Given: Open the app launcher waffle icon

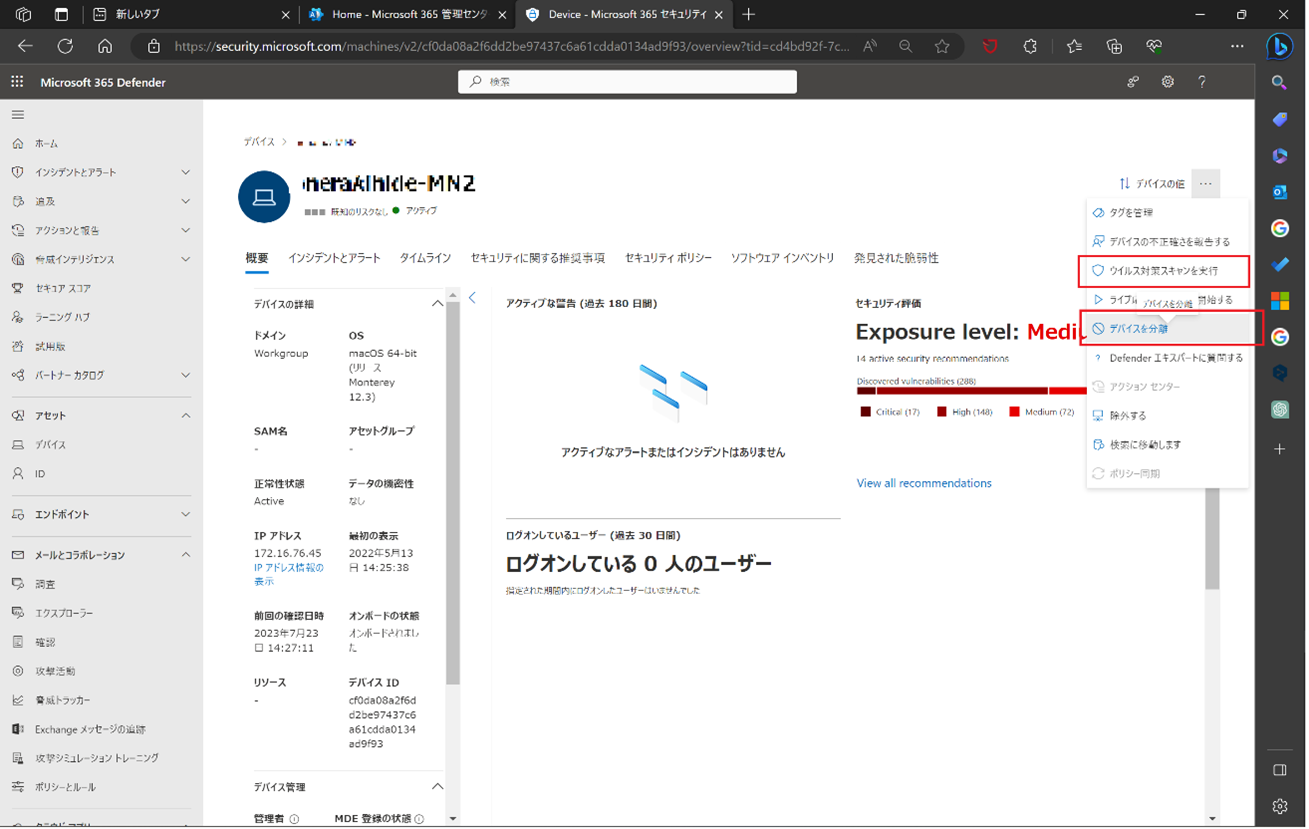Looking at the screenshot, I should point(17,82).
